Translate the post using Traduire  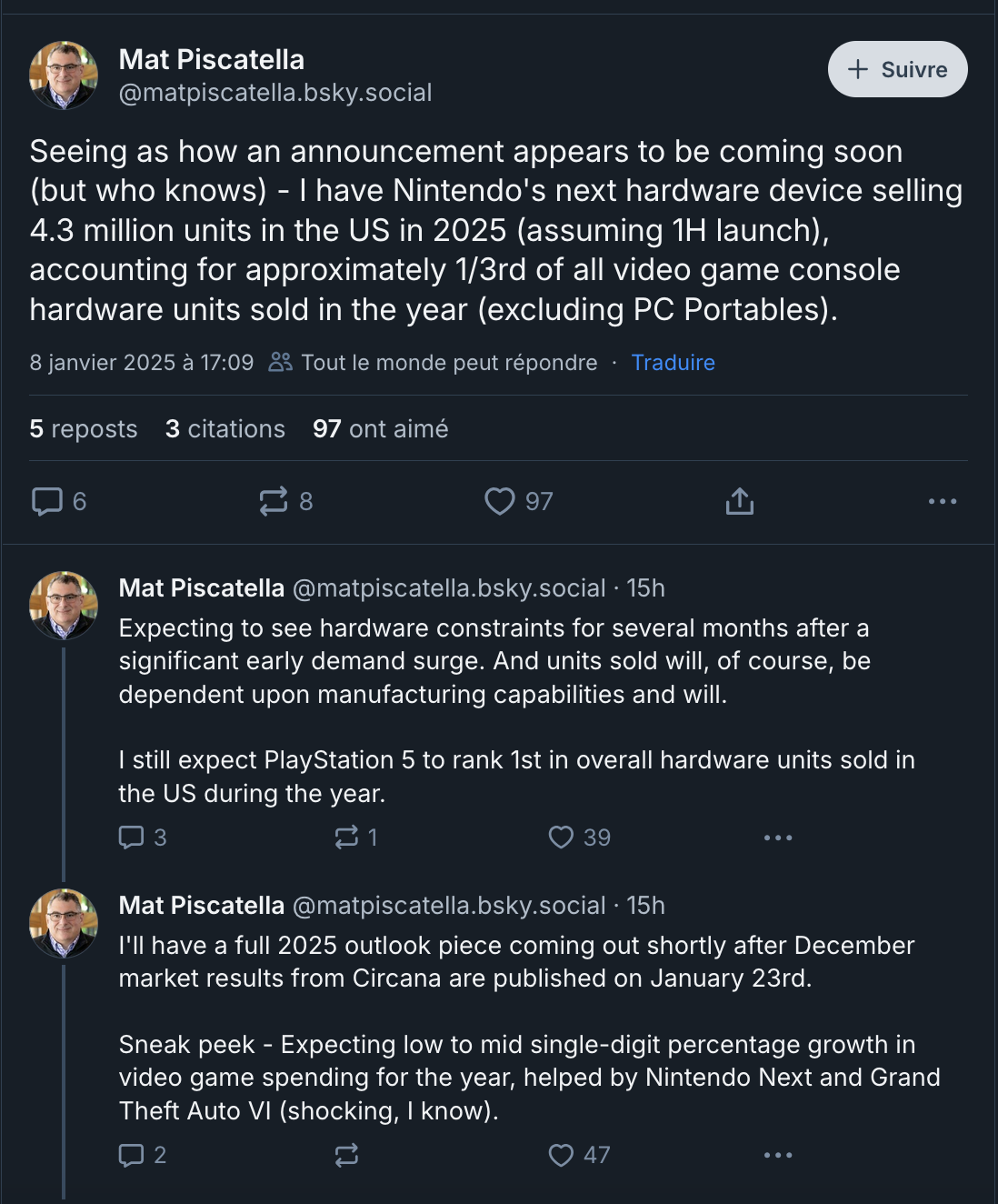672,363
